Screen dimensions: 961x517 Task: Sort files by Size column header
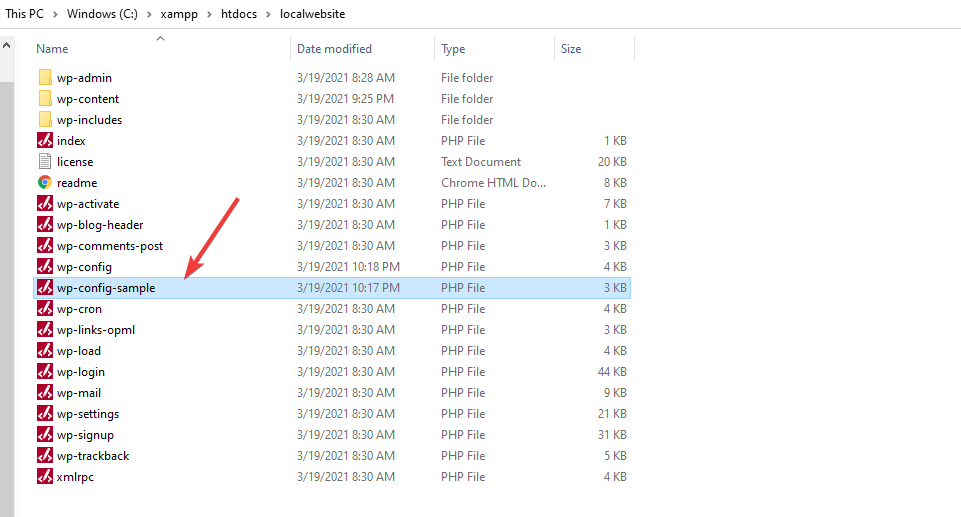(x=571, y=48)
